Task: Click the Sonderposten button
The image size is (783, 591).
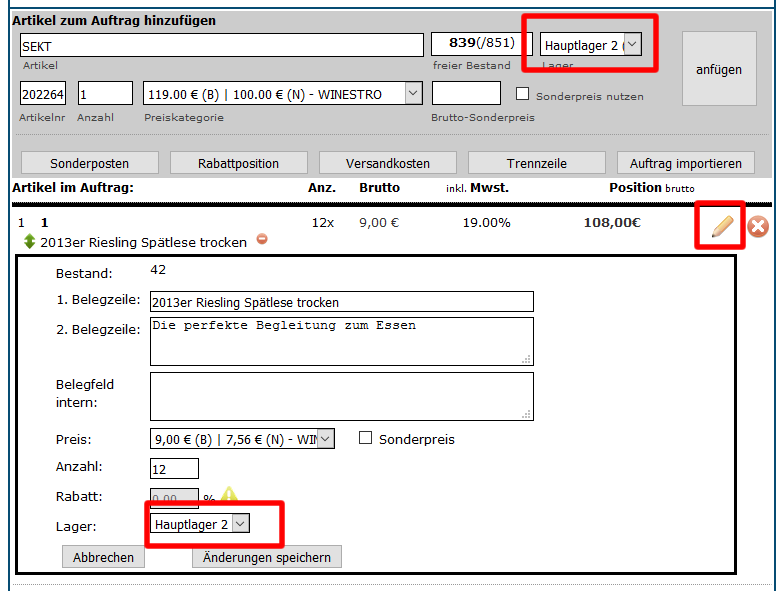Action: [x=89, y=163]
